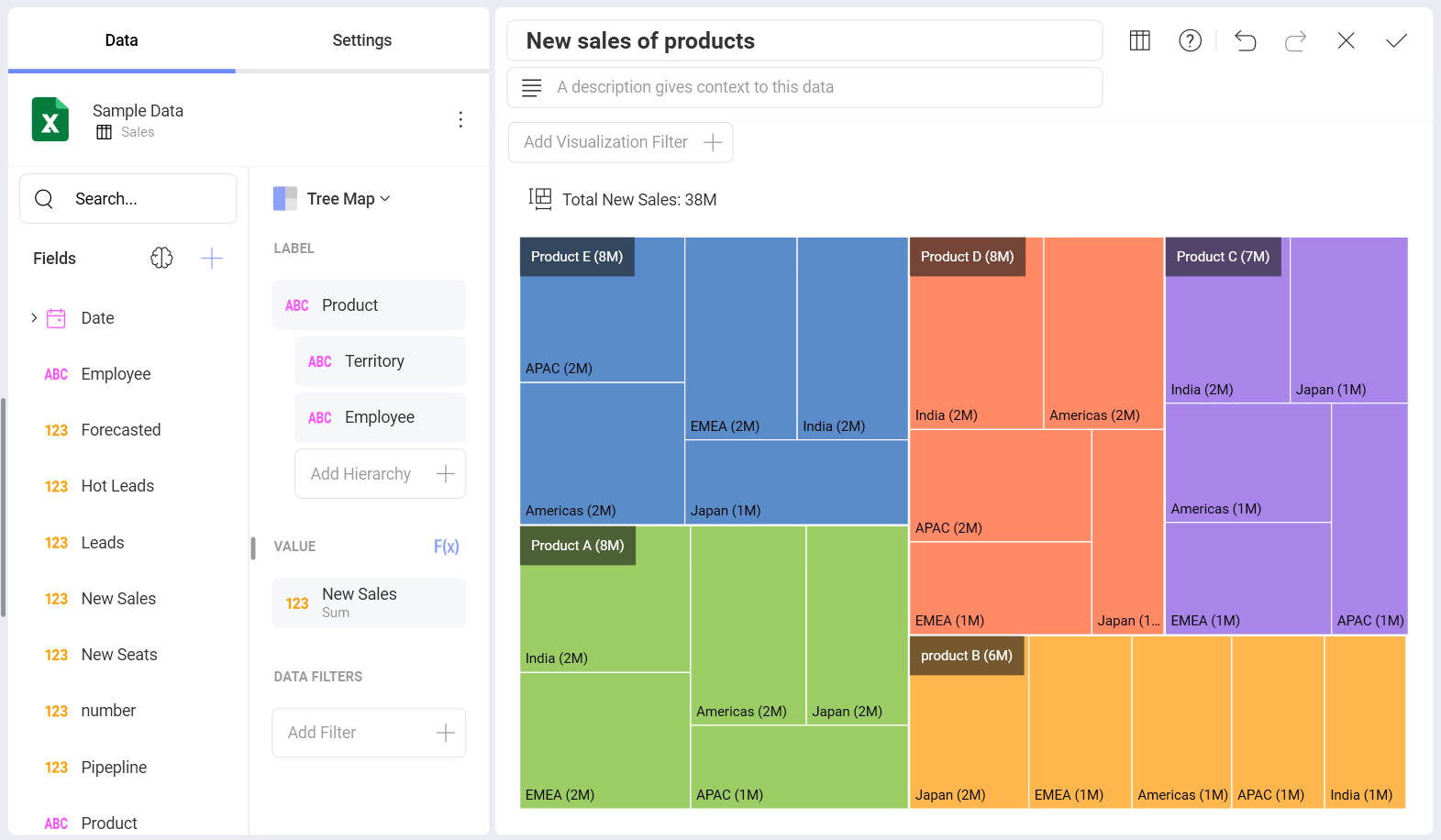Click the description lines icon
1441x840 pixels.
tap(531, 87)
